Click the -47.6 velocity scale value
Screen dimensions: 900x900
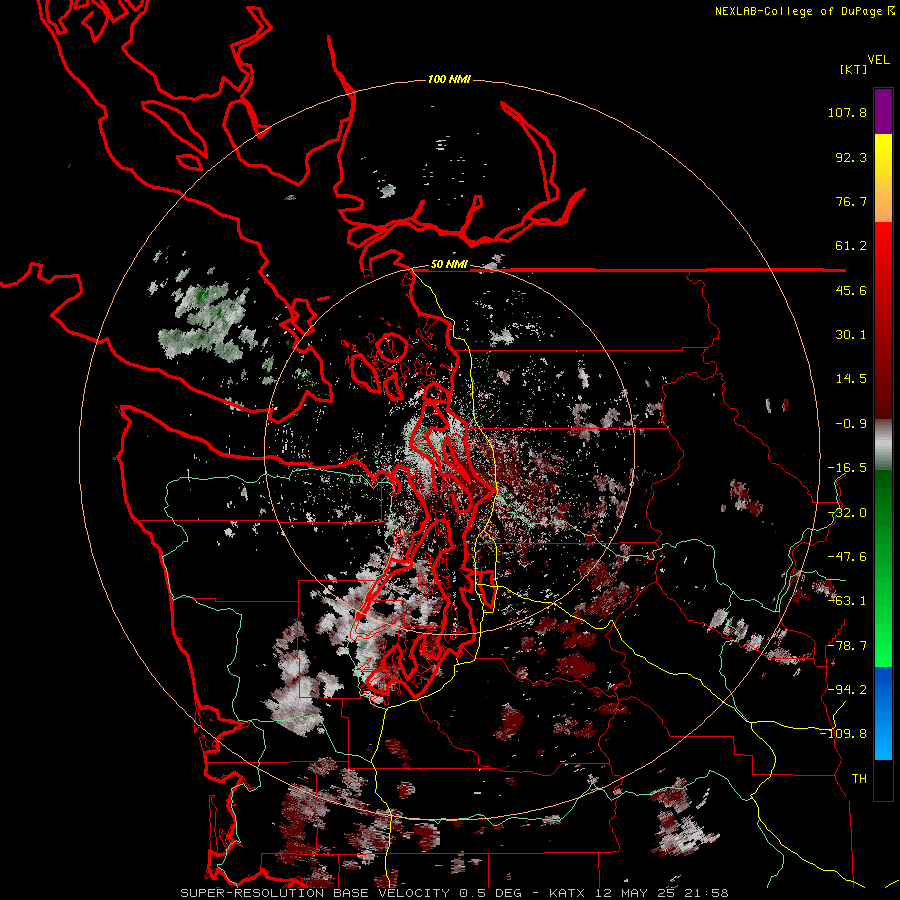pos(847,557)
